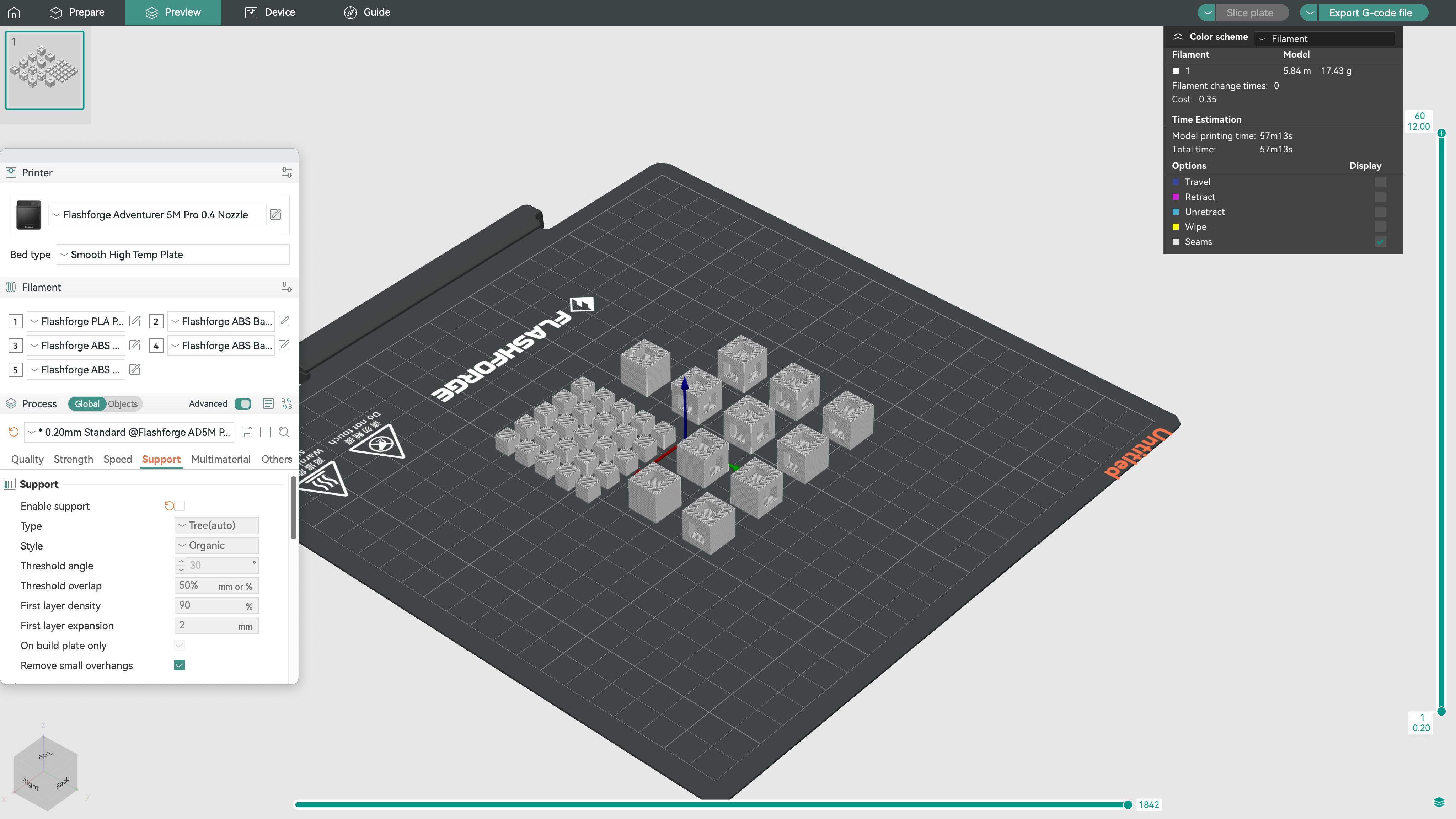Open the Color scheme Filament dropdown
1456x819 pixels.
click(1325, 38)
